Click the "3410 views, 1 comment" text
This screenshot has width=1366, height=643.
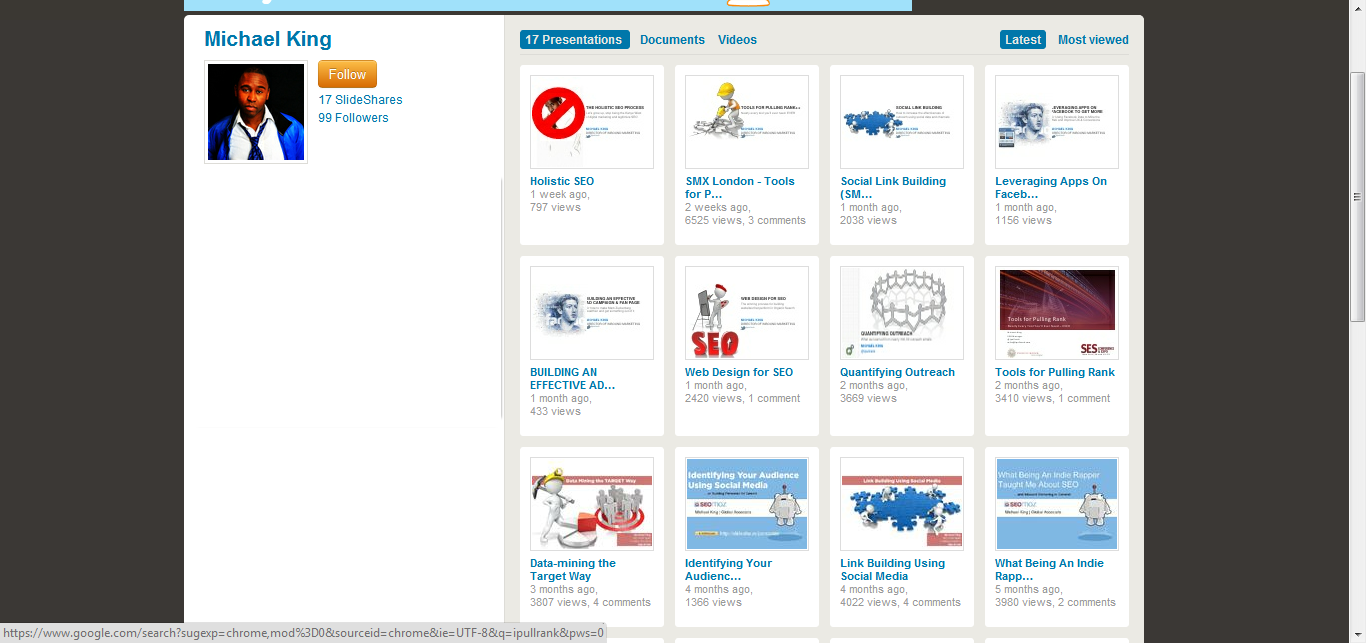click(x=1052, y=399)
